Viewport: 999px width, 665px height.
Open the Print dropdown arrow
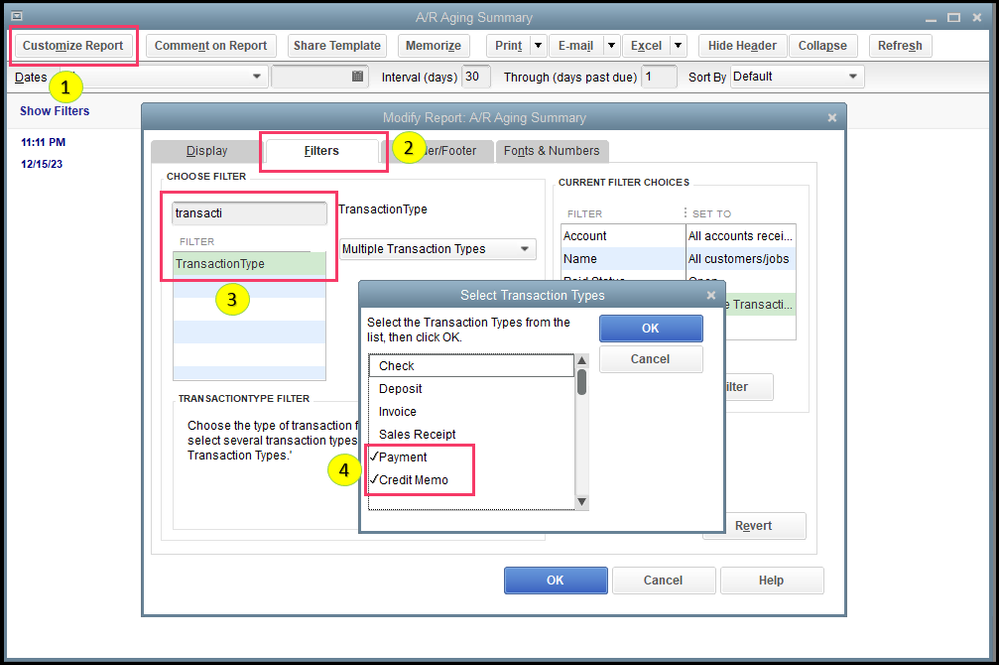[538, 46]
